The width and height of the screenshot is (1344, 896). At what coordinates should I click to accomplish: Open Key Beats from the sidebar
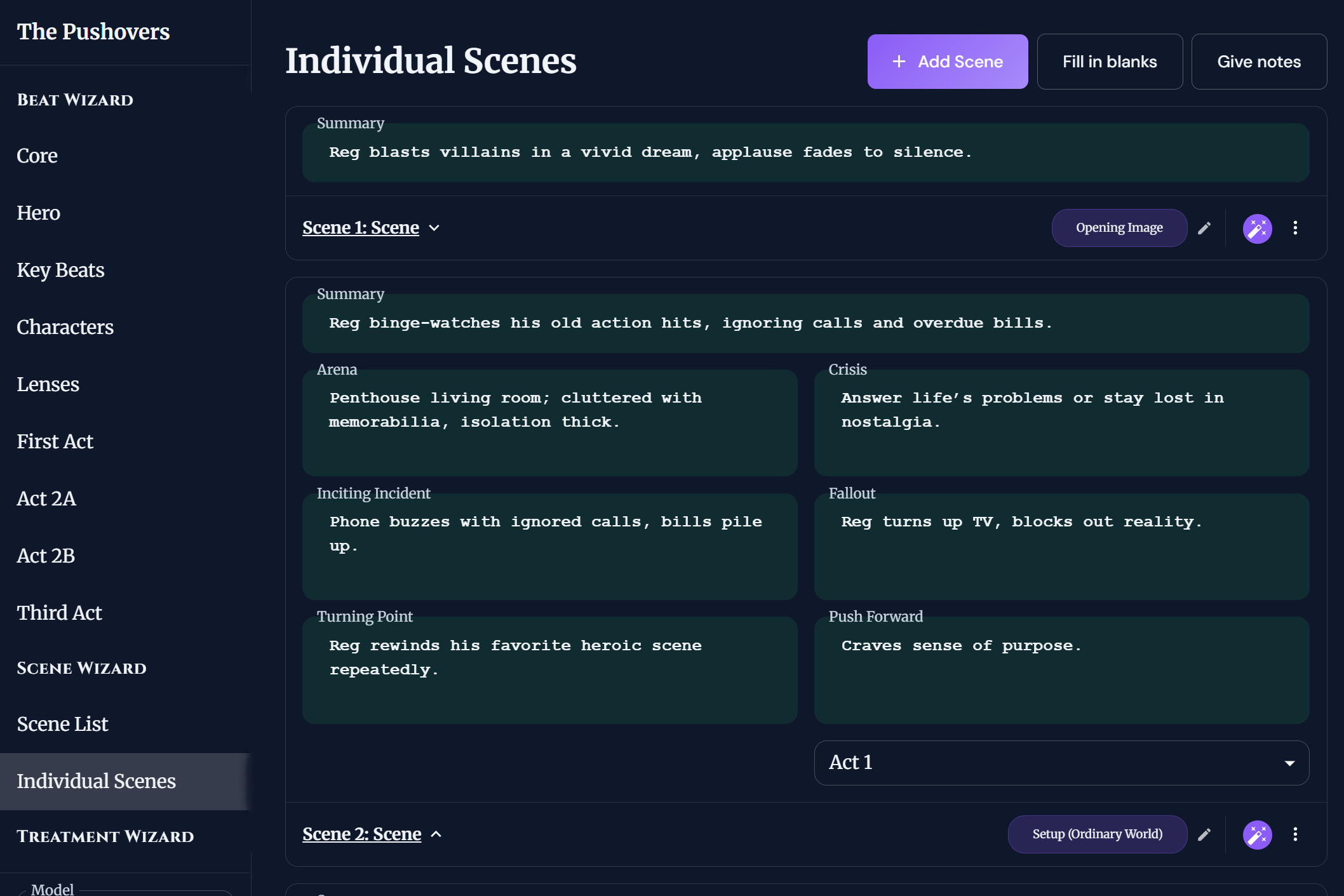click(x=60, y=271)
